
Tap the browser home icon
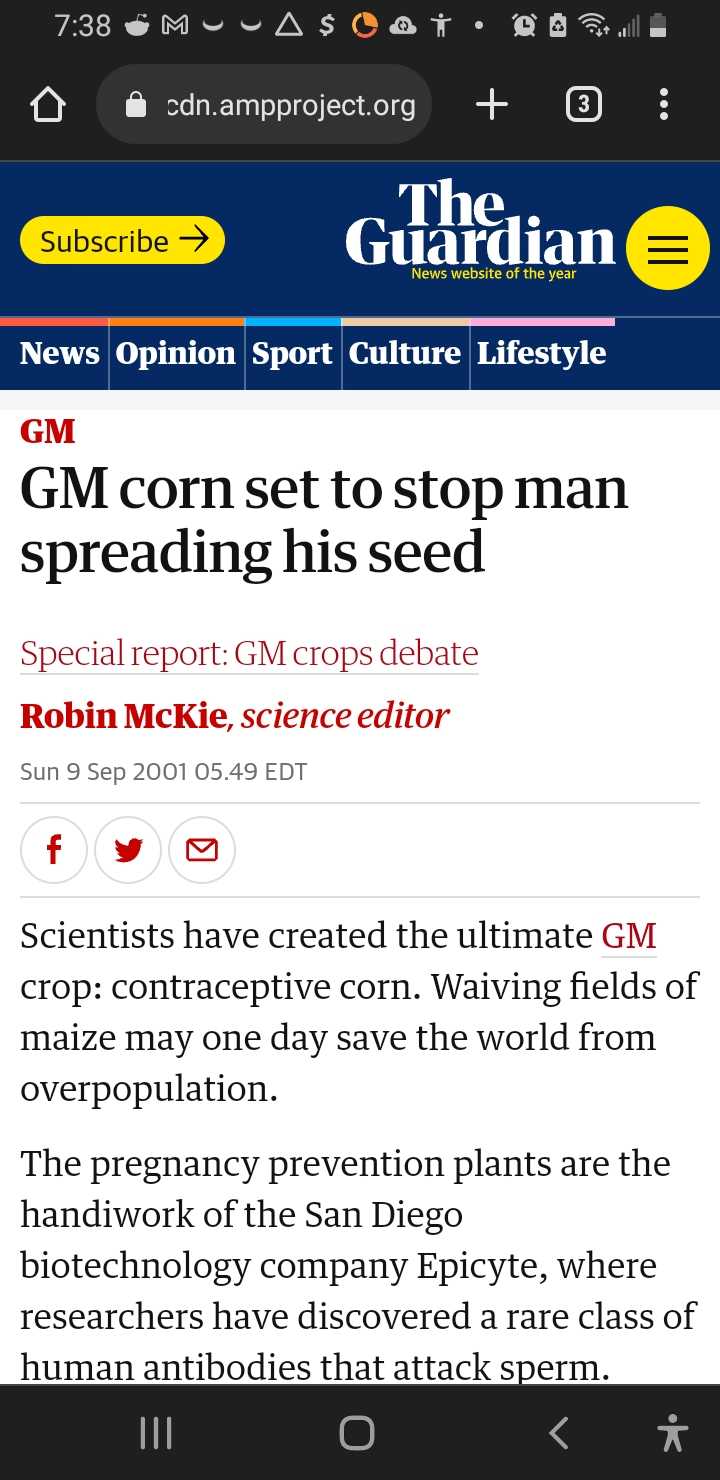pos(49,105)
